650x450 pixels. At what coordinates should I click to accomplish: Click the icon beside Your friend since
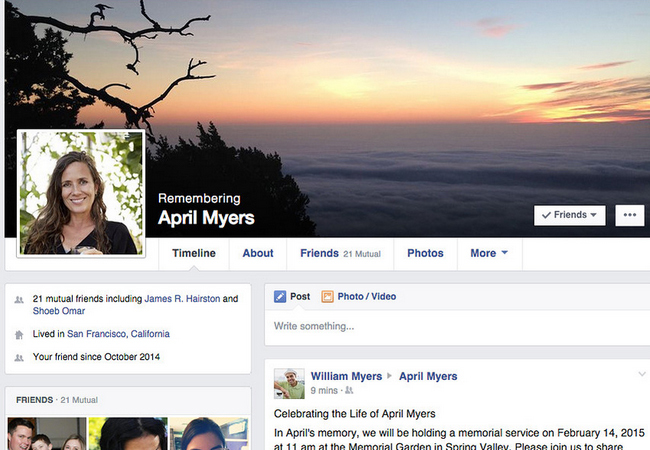point(19,358)
